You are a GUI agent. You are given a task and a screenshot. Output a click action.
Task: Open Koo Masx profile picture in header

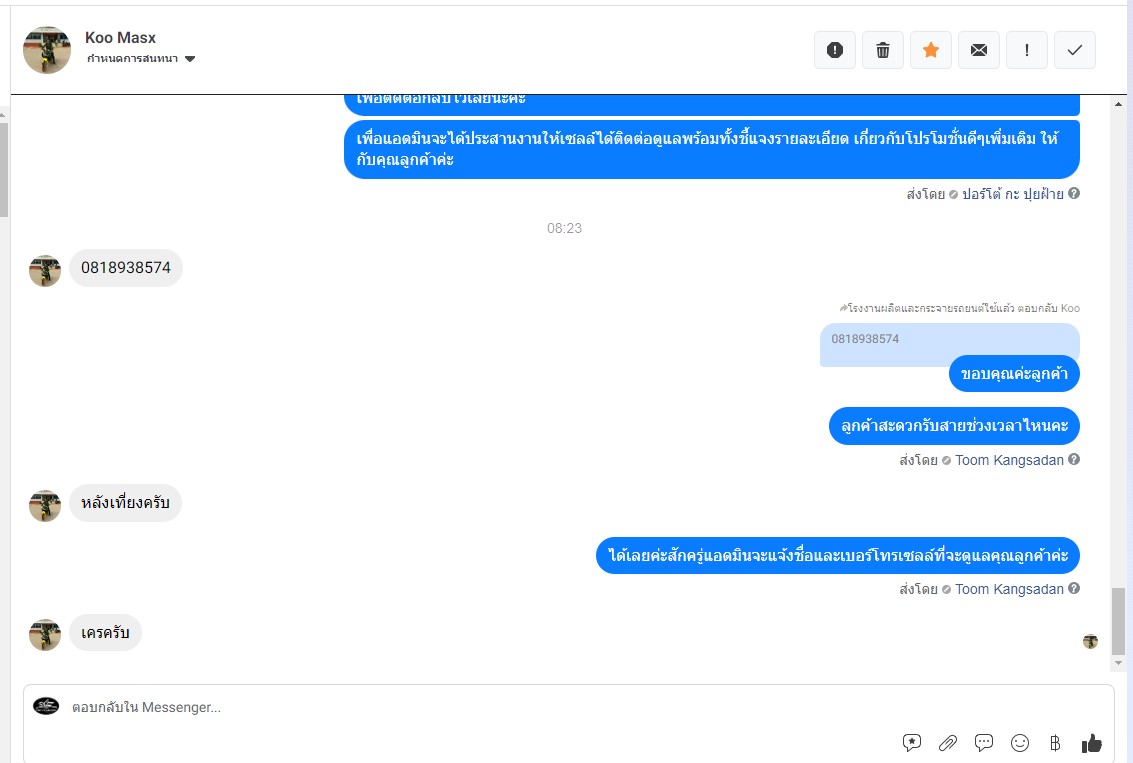click(x=47, y=50)
